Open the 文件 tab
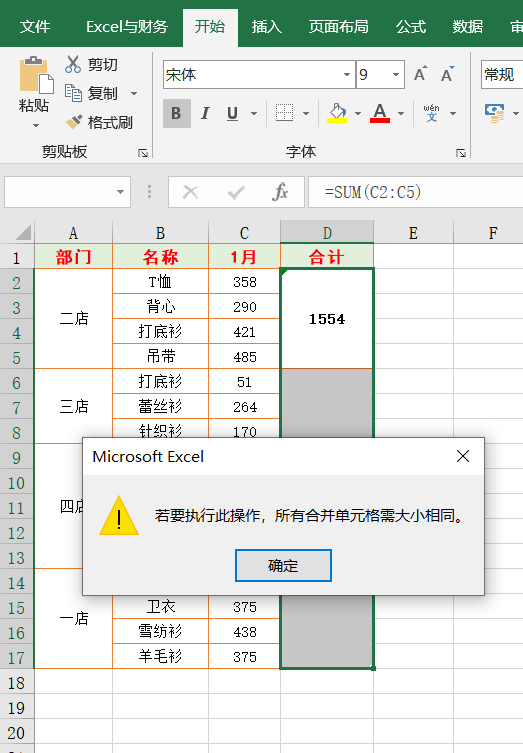Image resolution: width=523 pixels, height=753 pixels. click(35, 27)
